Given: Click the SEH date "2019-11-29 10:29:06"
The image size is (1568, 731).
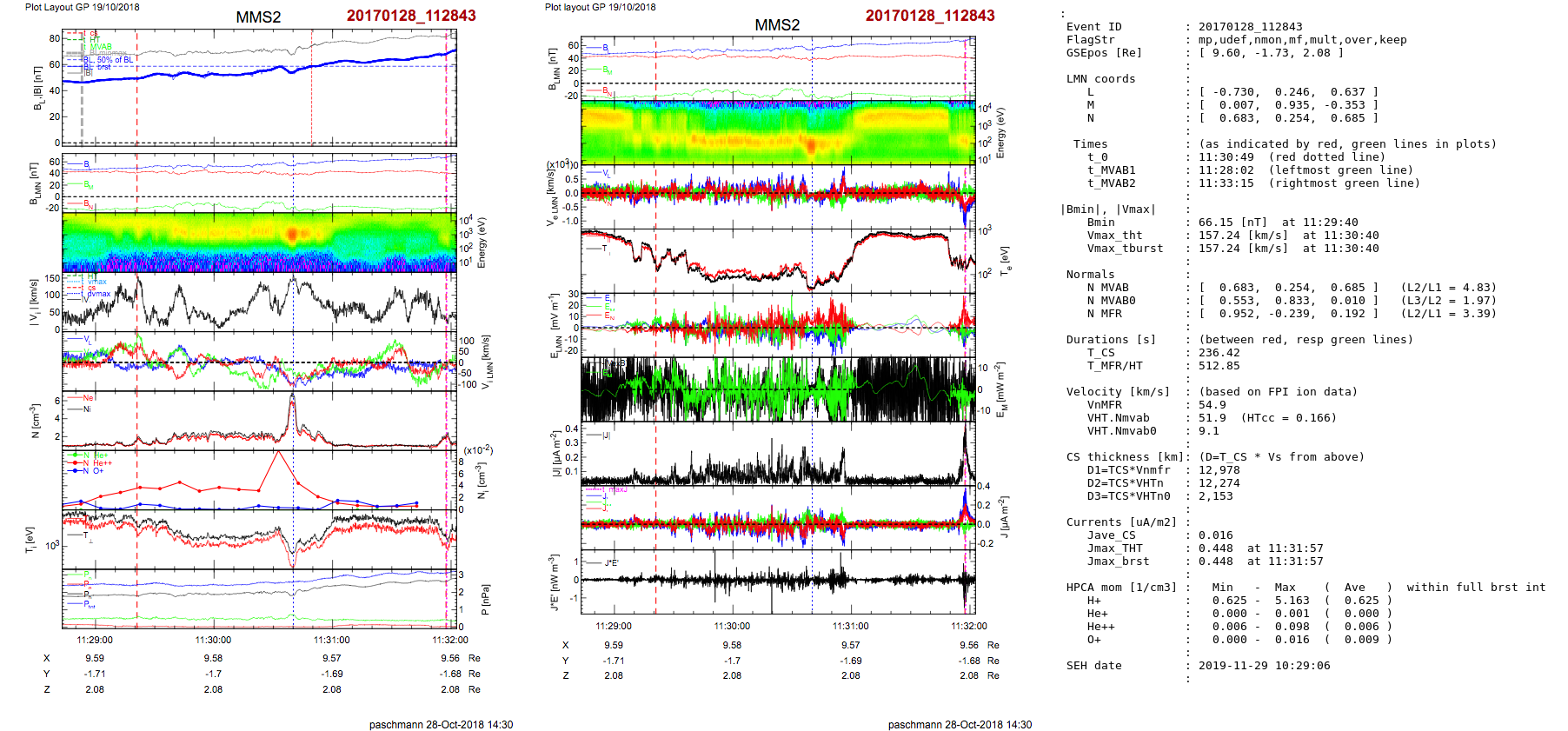Looking at the screenshot, I should point(1264,666).
